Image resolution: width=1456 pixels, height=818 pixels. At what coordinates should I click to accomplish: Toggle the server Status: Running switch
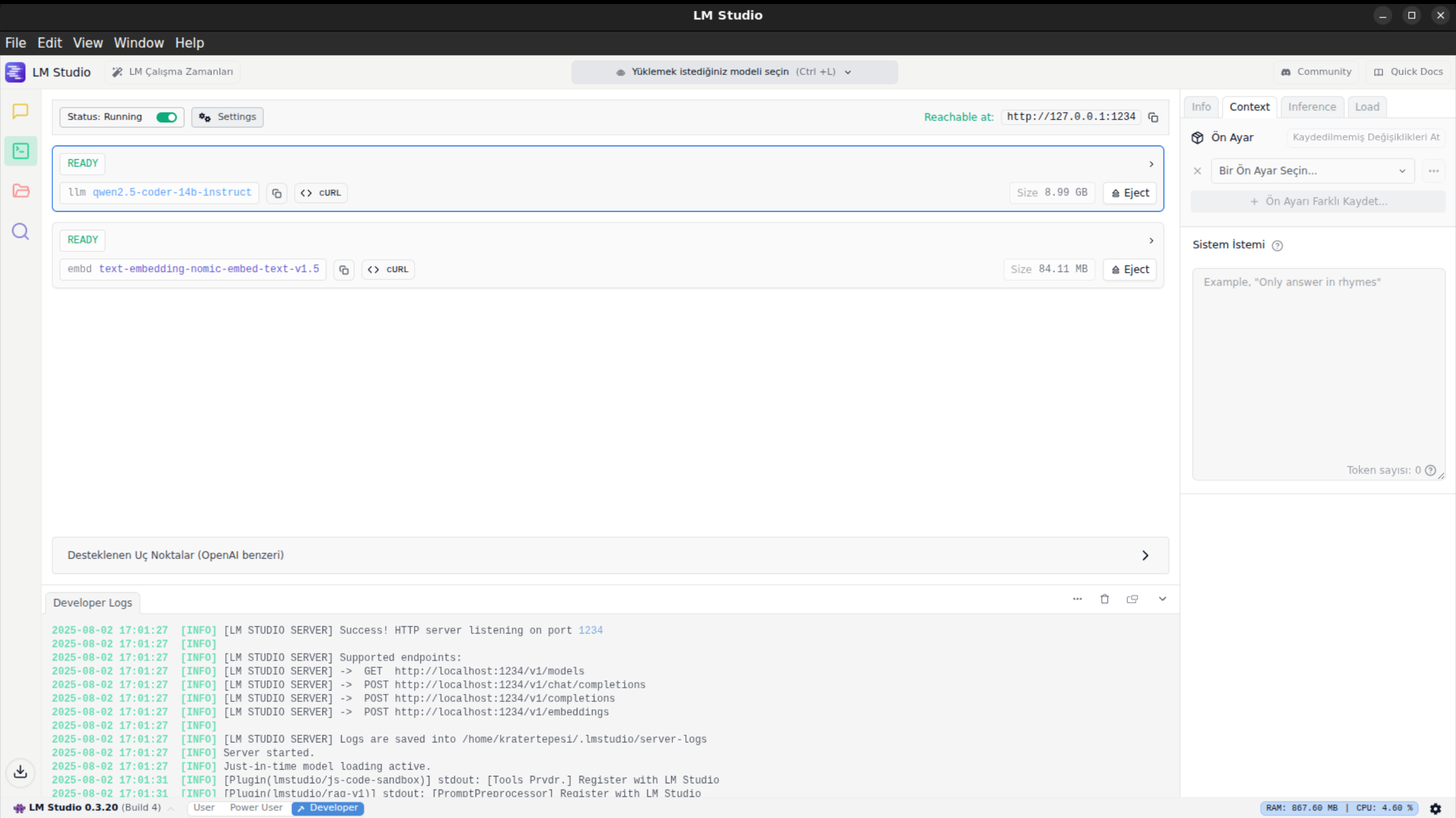click(167, 117)
